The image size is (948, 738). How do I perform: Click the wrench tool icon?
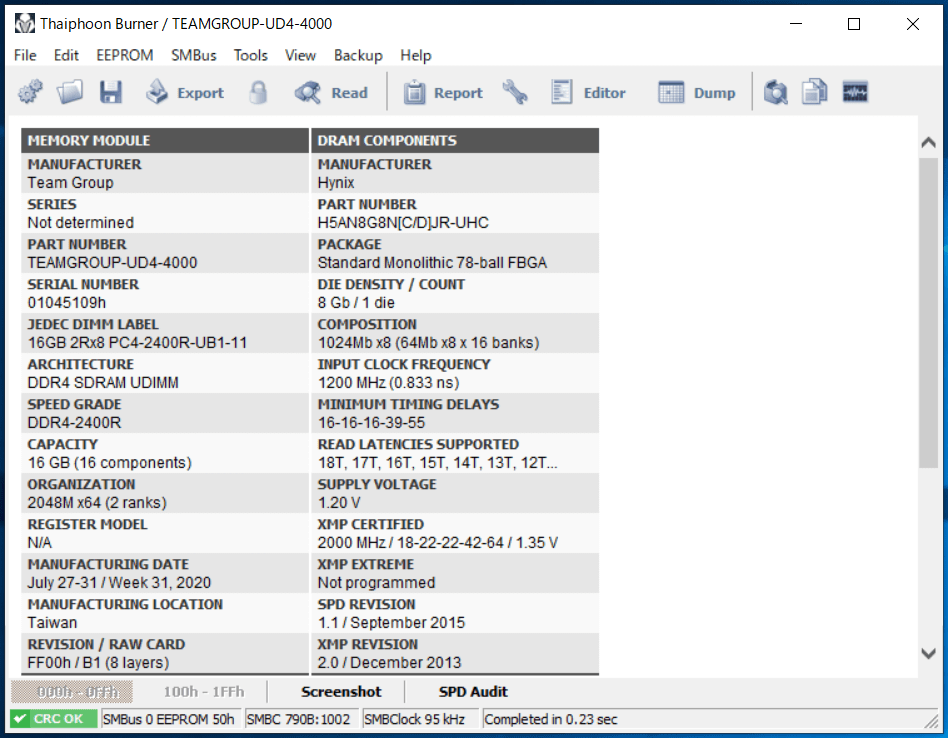click(x=515, y=93)
